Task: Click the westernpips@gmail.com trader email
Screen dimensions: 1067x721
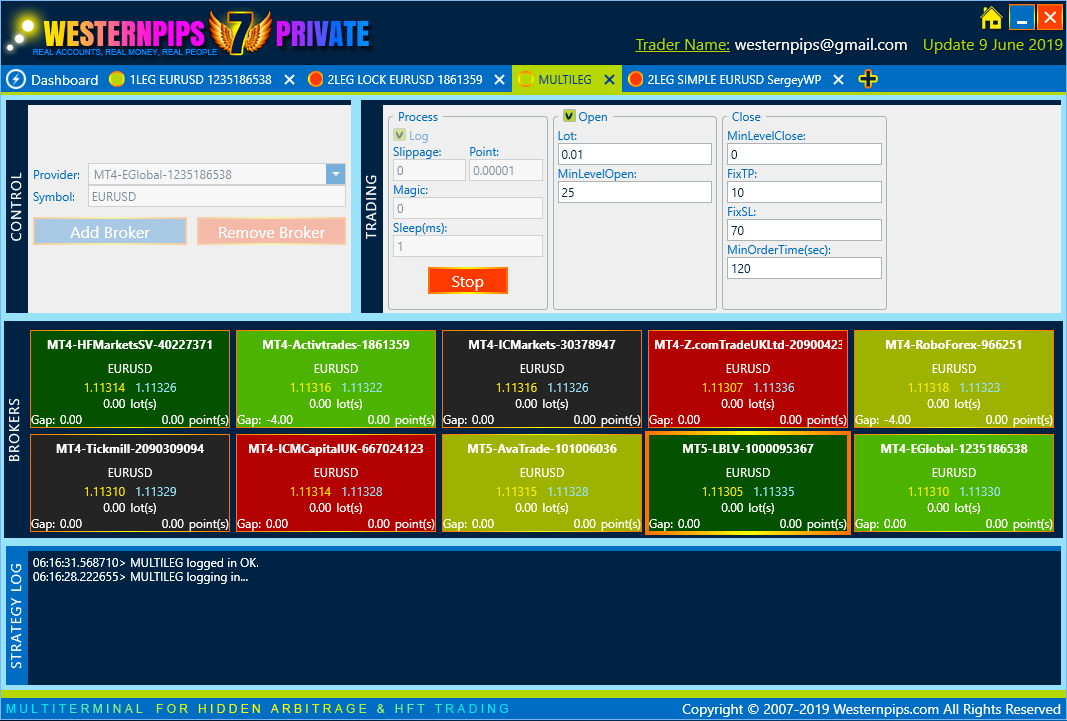Action: coord(821,45)
